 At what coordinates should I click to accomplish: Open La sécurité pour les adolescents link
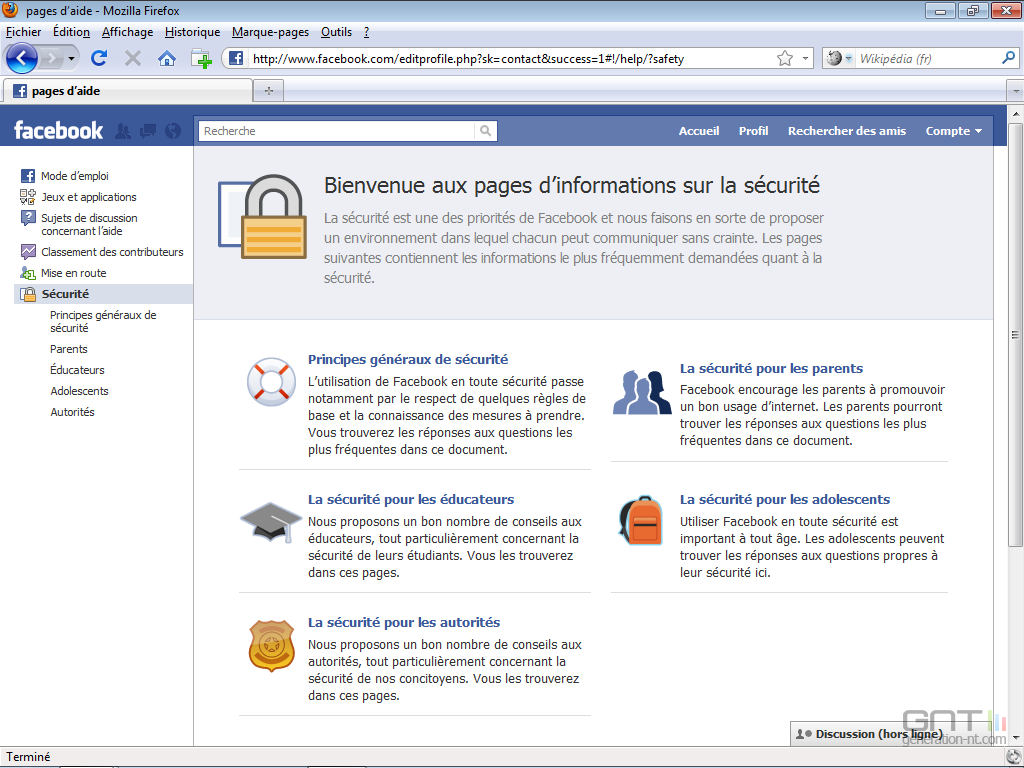click(x=784, y=500)
